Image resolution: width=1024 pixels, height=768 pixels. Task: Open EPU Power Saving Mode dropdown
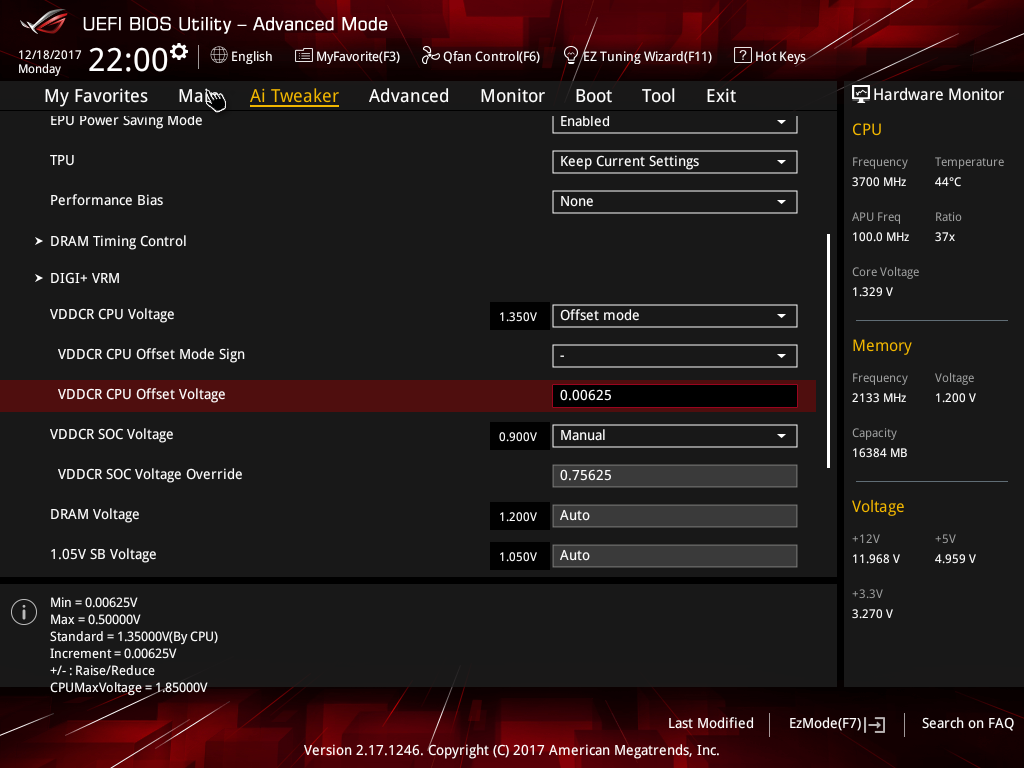coord(675,122)
